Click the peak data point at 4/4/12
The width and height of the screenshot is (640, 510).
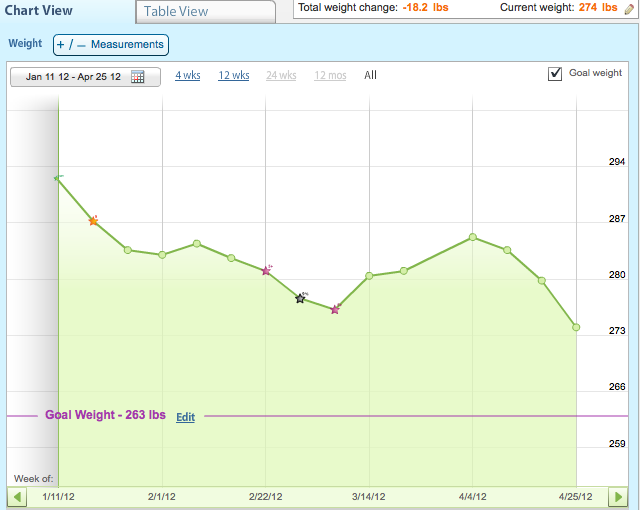[x=473, y=237]
